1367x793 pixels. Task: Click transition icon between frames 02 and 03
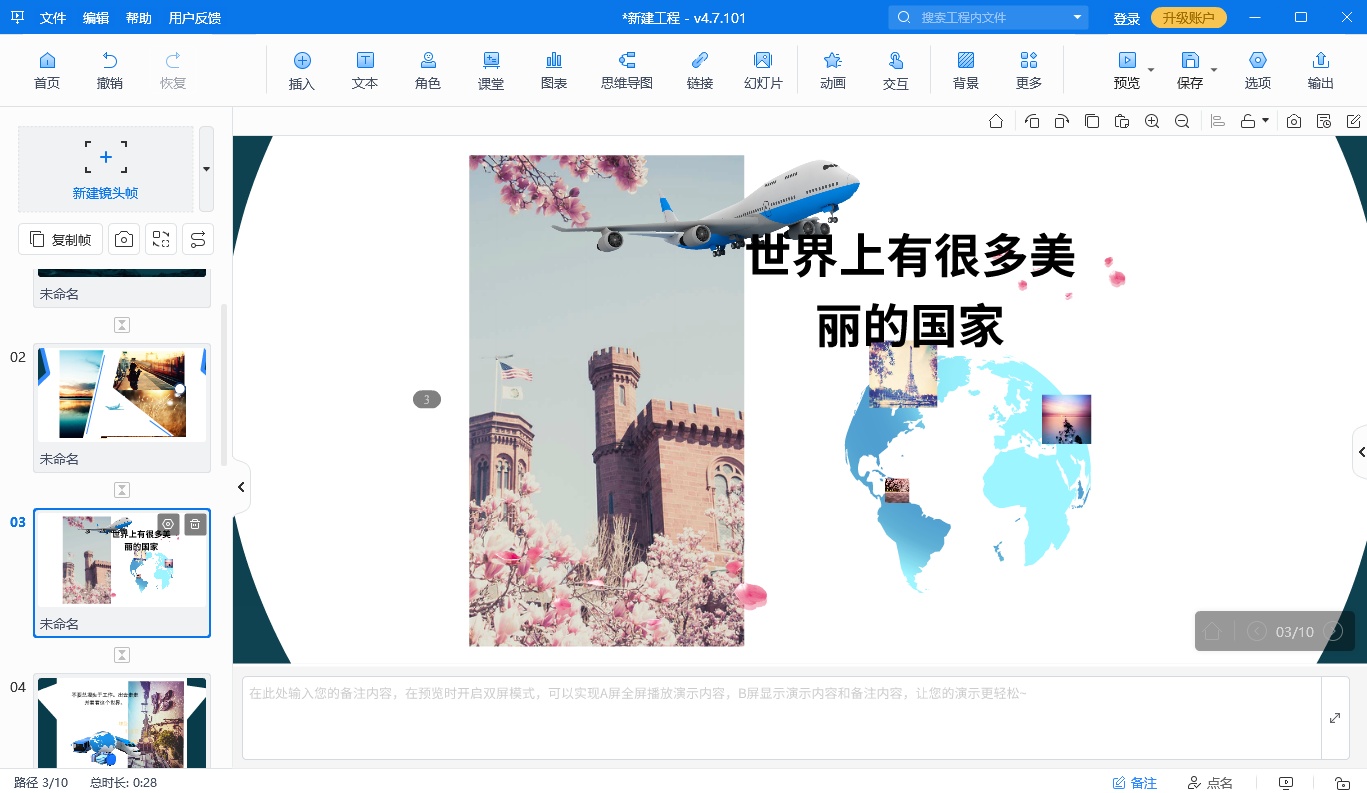click(122, 490)
